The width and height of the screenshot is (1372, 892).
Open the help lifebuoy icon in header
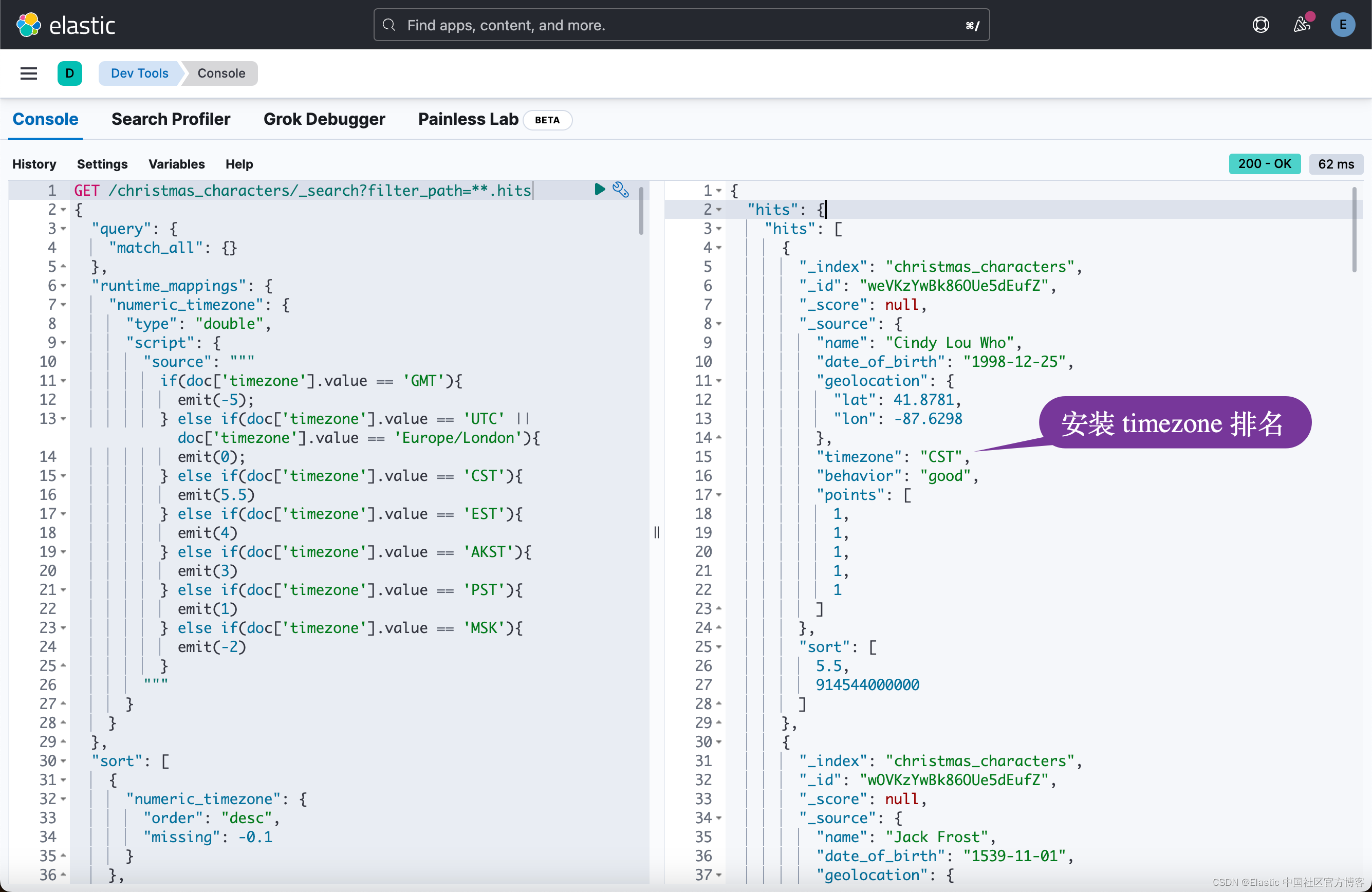point(1260,24)
